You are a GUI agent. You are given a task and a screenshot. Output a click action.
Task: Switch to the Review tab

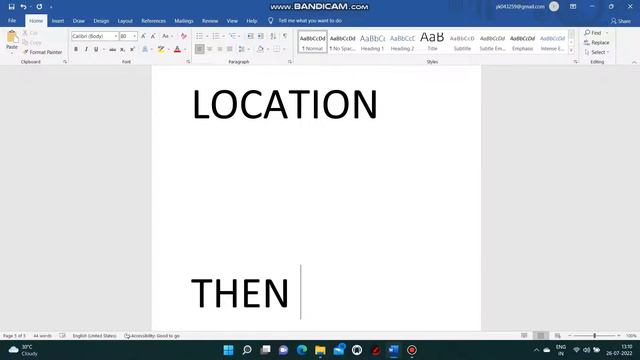210,21
